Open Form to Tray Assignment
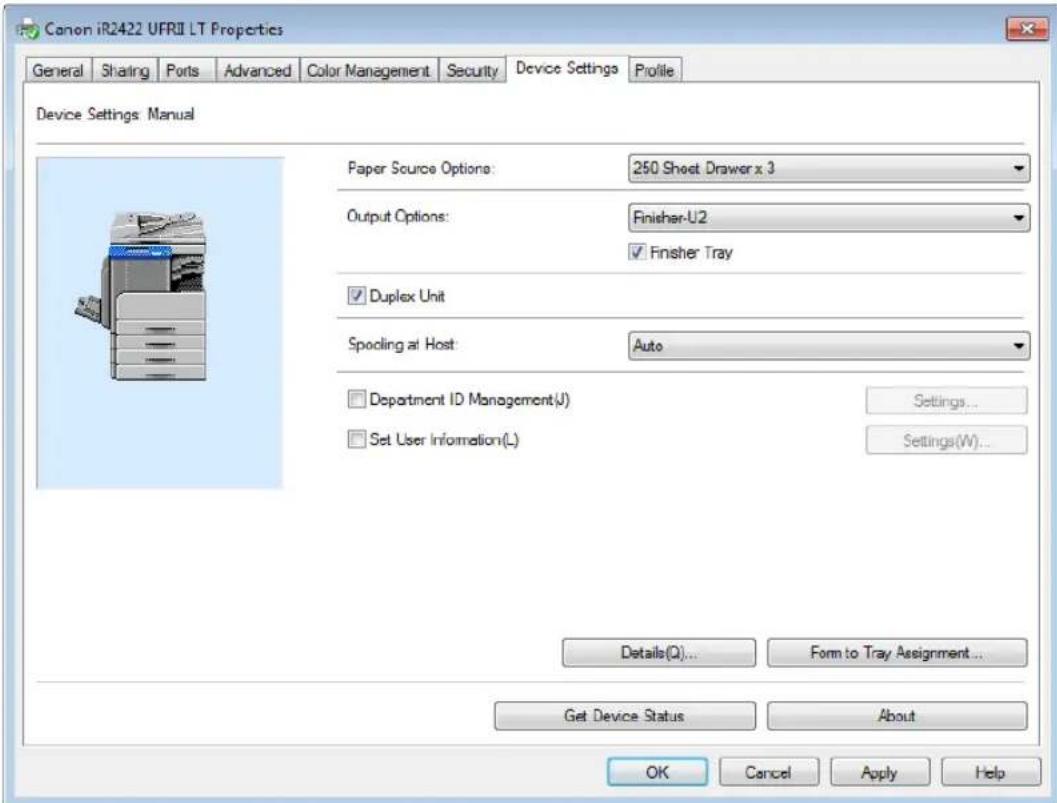Image resolution: width=1057 pixels, height=803 pixels. click(897, 653)
